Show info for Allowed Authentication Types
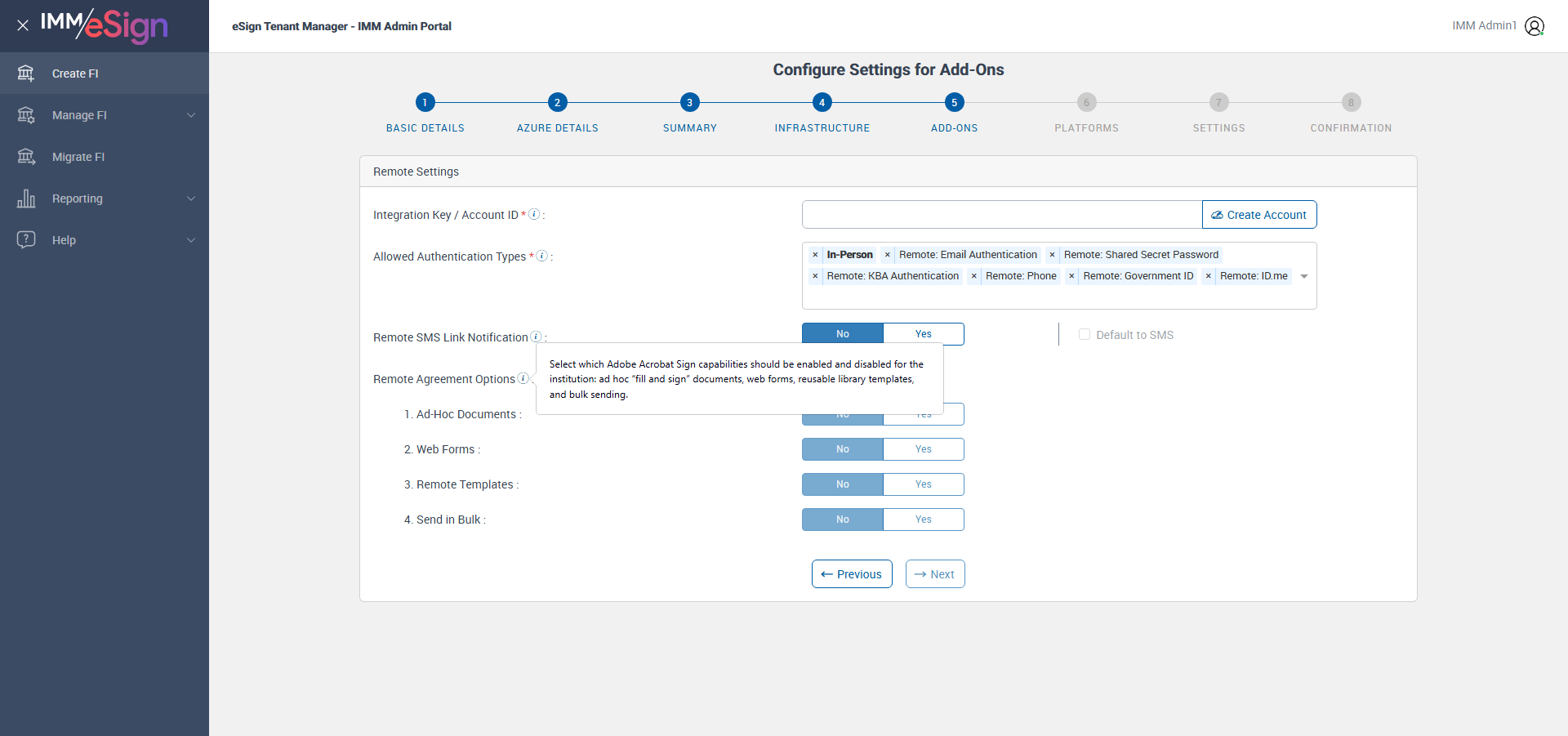Viewport: 1568px width, 736px height. pyautogui.click(x=541, y=256)
